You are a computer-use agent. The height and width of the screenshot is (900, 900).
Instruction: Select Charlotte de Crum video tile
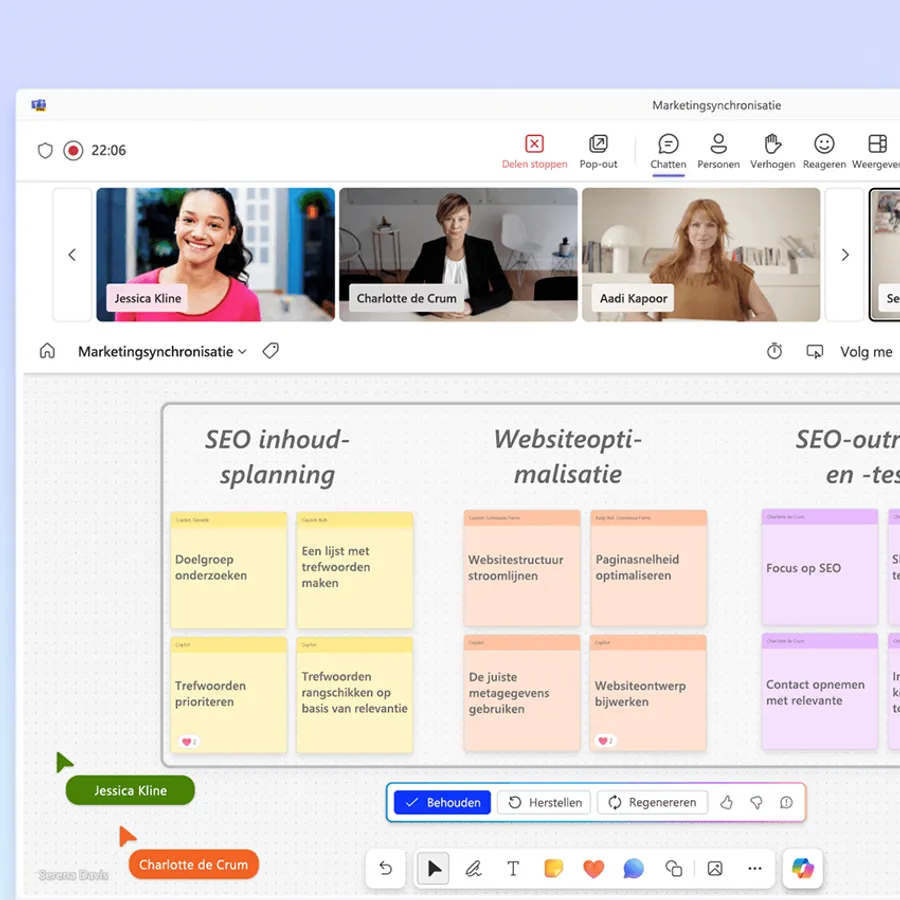(458, 254)
